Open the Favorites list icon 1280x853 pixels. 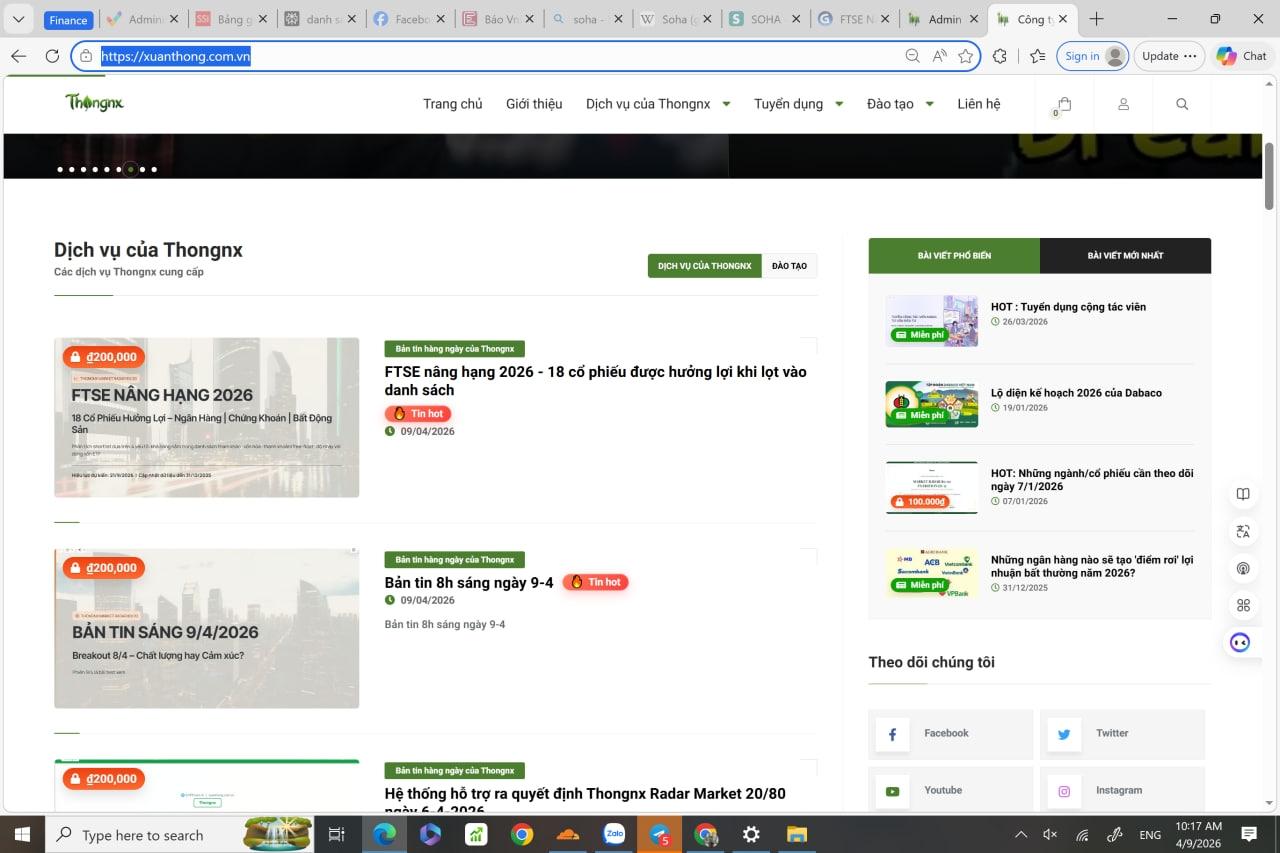(1037, 56)
